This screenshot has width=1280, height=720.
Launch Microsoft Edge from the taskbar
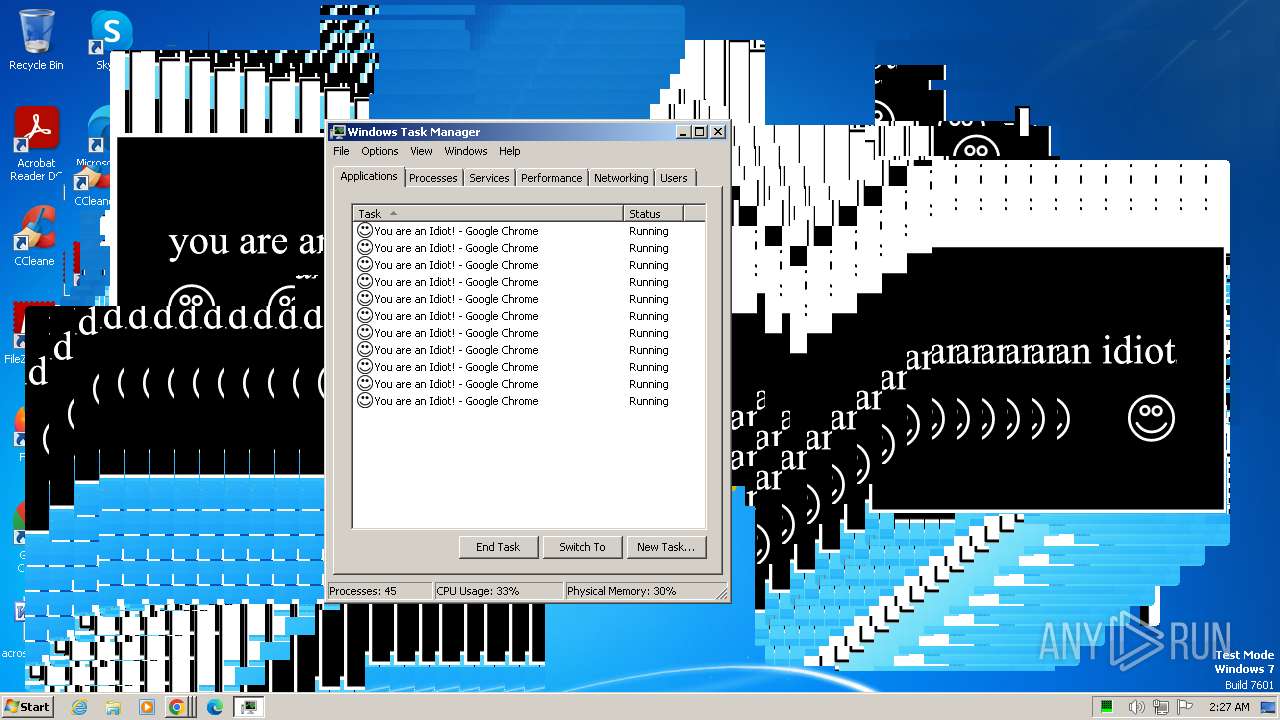tap(215, 707)
